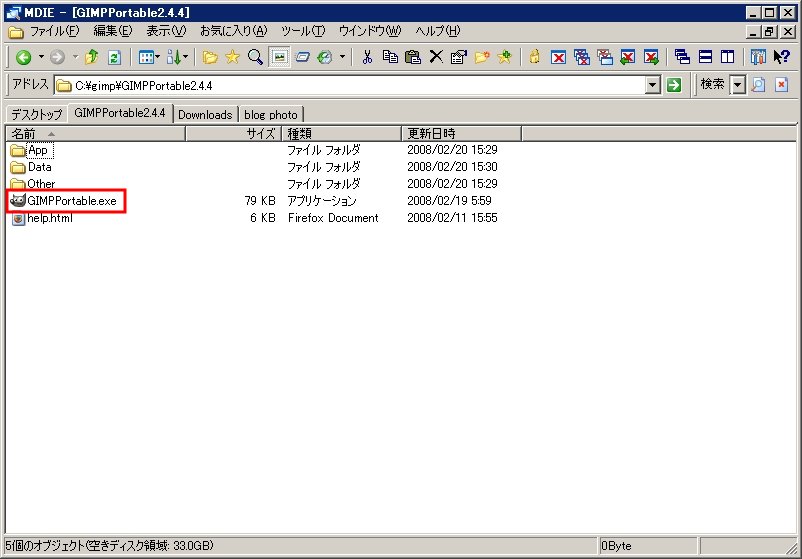
Task: Click the Copy icon in toolbar
Action: point(390,57)
